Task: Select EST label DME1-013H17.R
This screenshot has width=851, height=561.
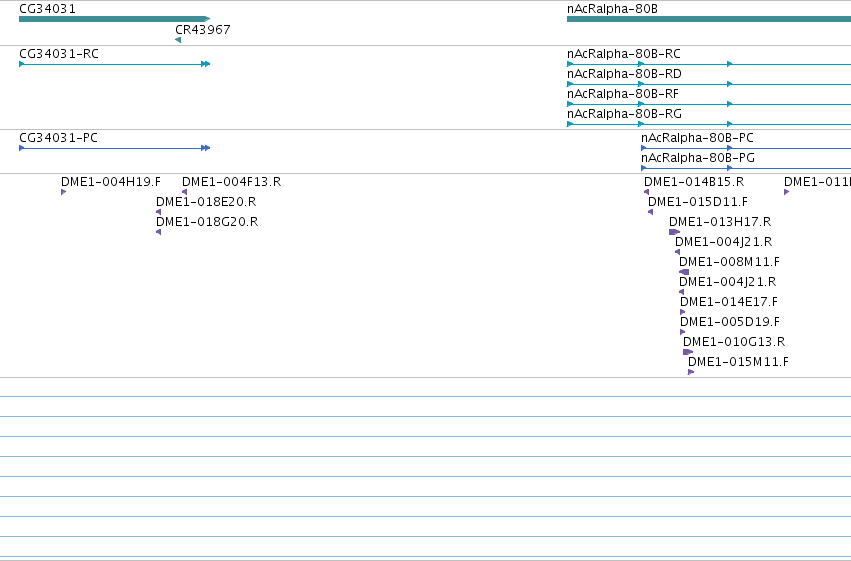Action: [720, 222]
